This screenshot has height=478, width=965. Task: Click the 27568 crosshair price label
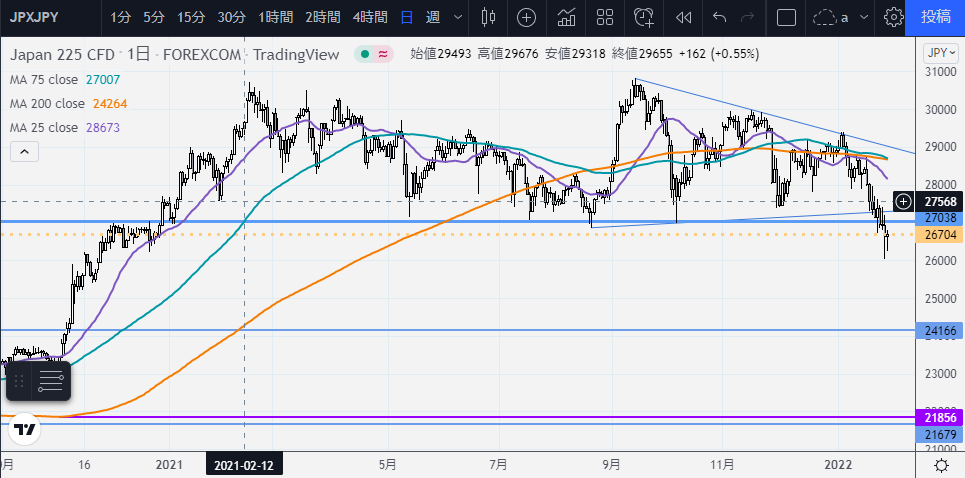[x=940, y=201]
